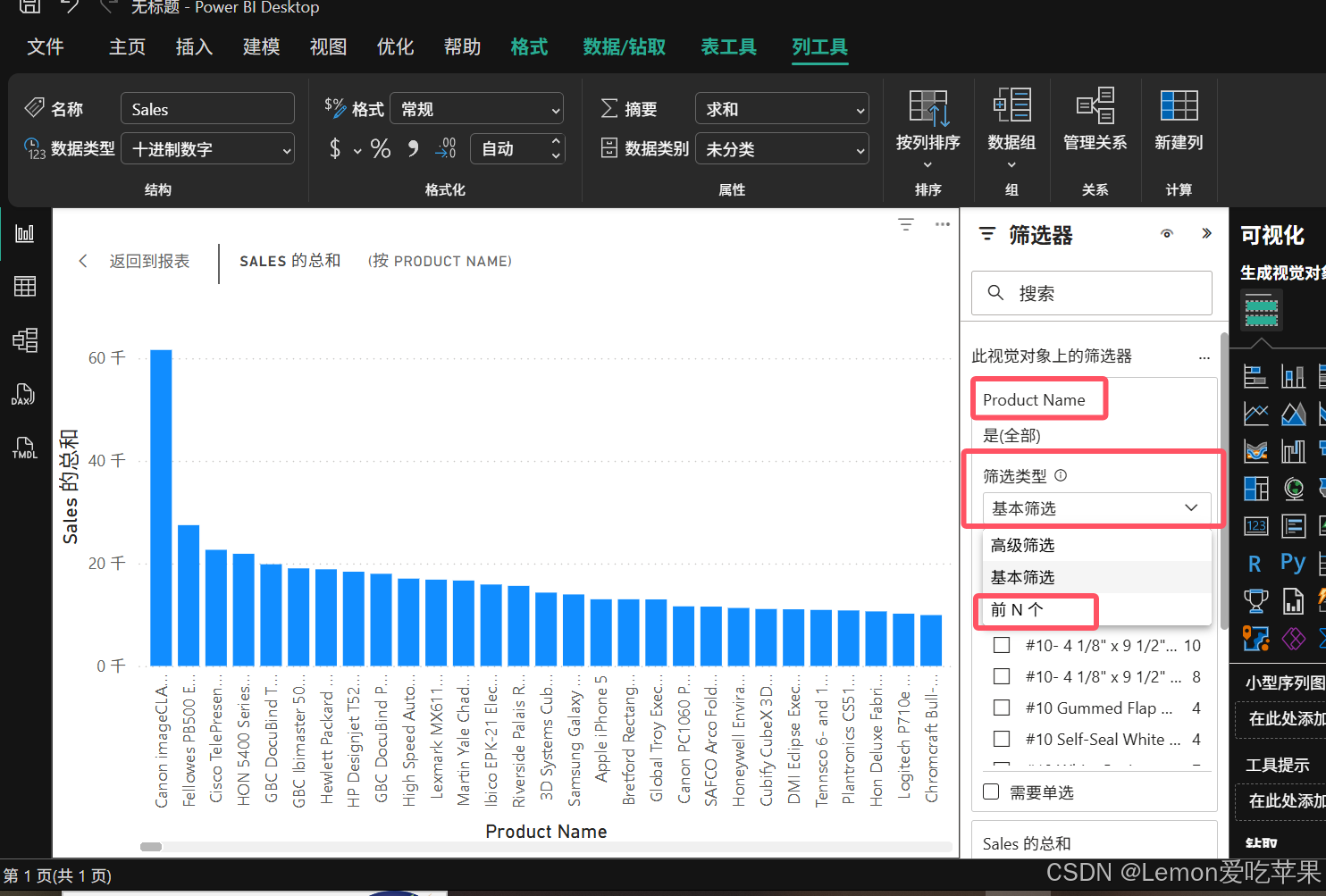Image resolution: width=1326 pixels, height=896 pixels.
Task: Choose 高级筛选 option
Action: coord(1096,545)
